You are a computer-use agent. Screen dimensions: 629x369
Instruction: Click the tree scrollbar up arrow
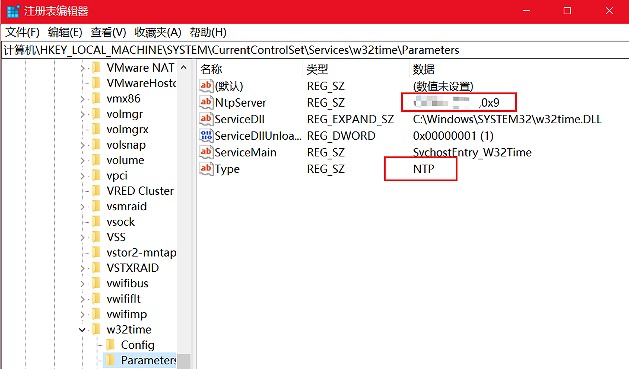[184, 68]
